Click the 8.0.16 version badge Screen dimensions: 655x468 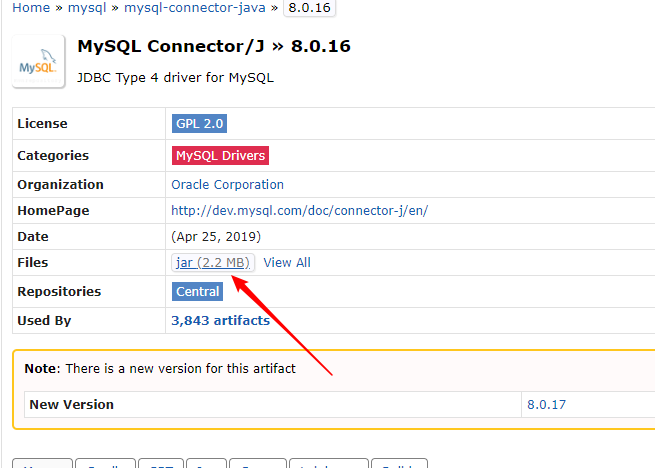309,8
